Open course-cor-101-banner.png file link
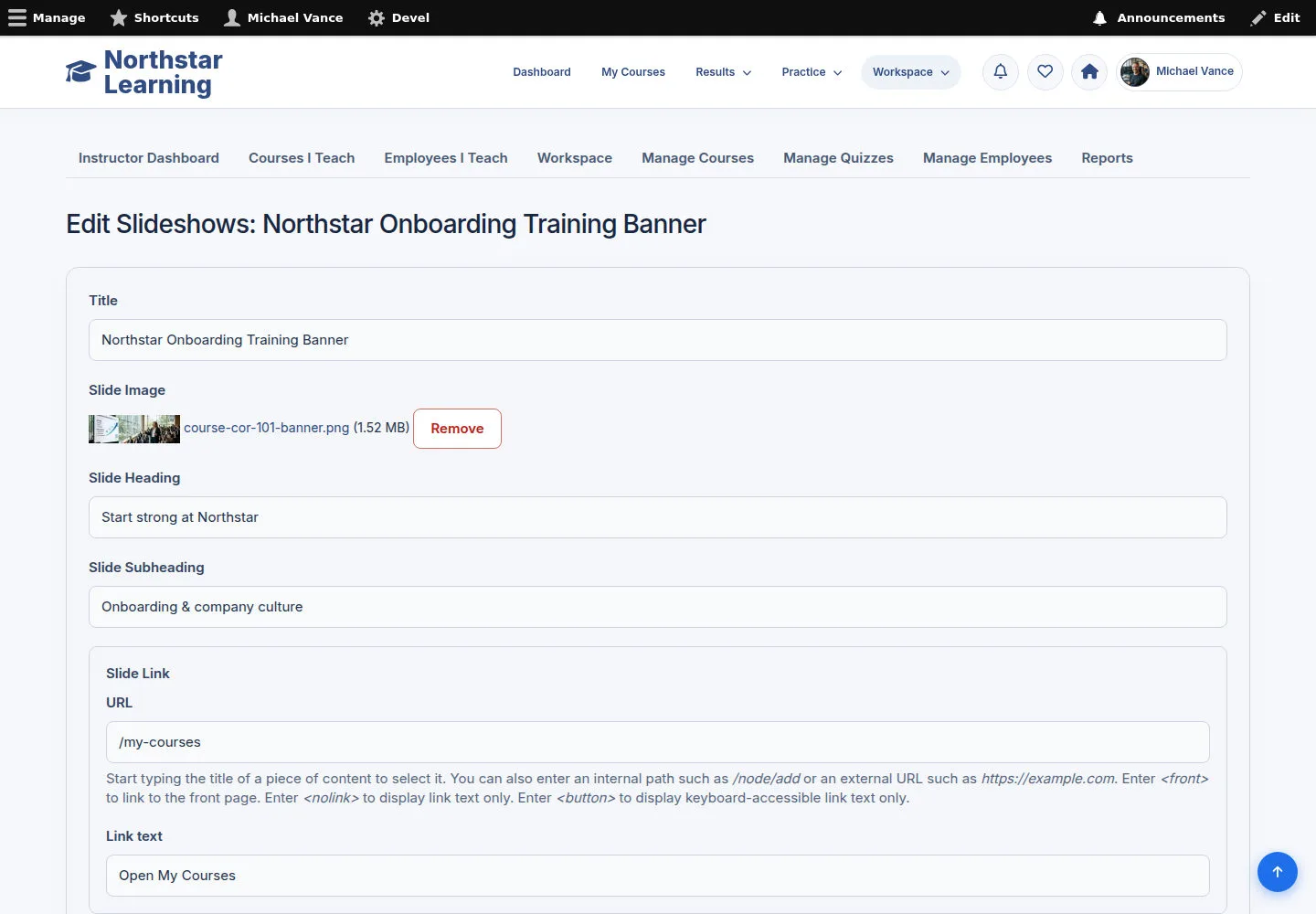1316x914 pixels. coord(267,428)
